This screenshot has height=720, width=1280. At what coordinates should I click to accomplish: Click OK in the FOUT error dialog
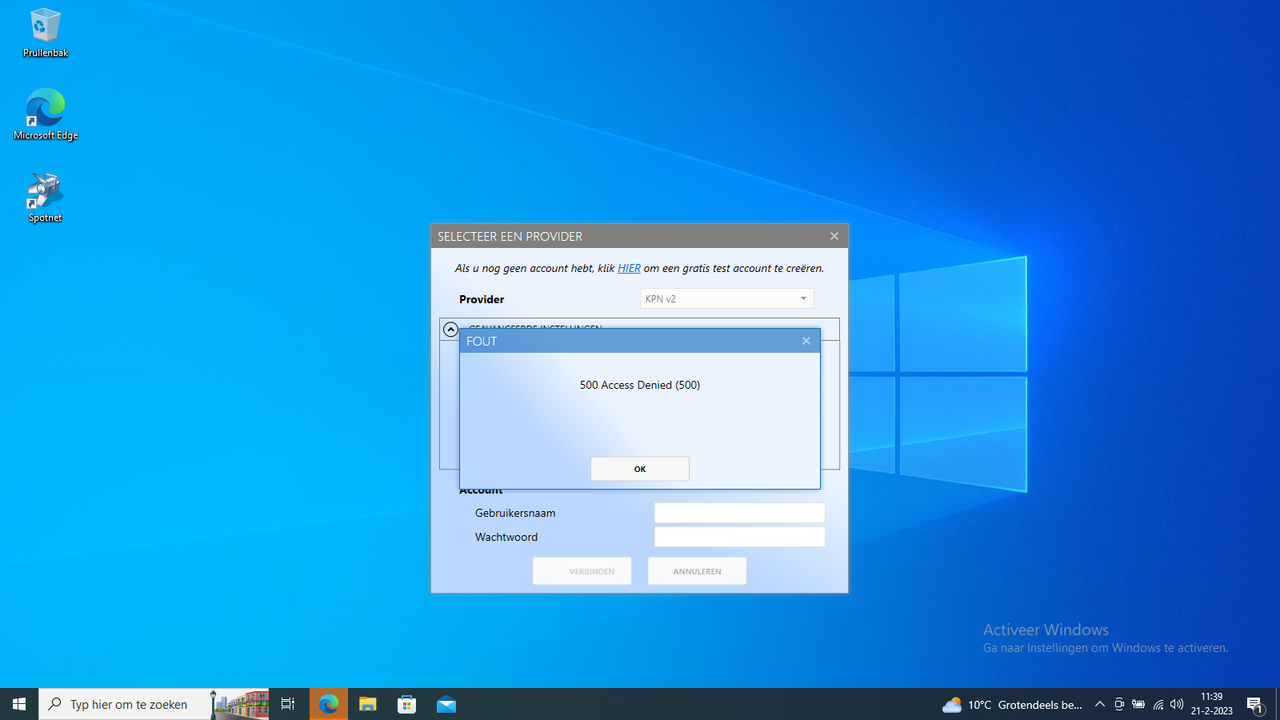click(640, 469)
